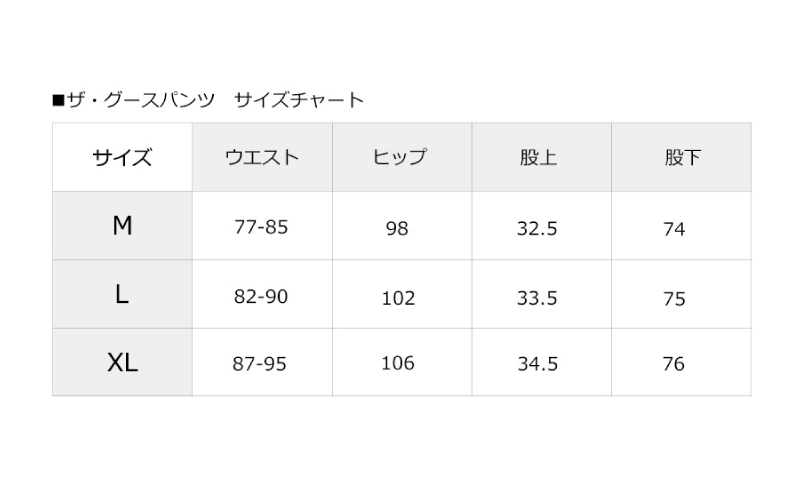Select inseam value 74
Screen dimensions: 800x480
674,229
